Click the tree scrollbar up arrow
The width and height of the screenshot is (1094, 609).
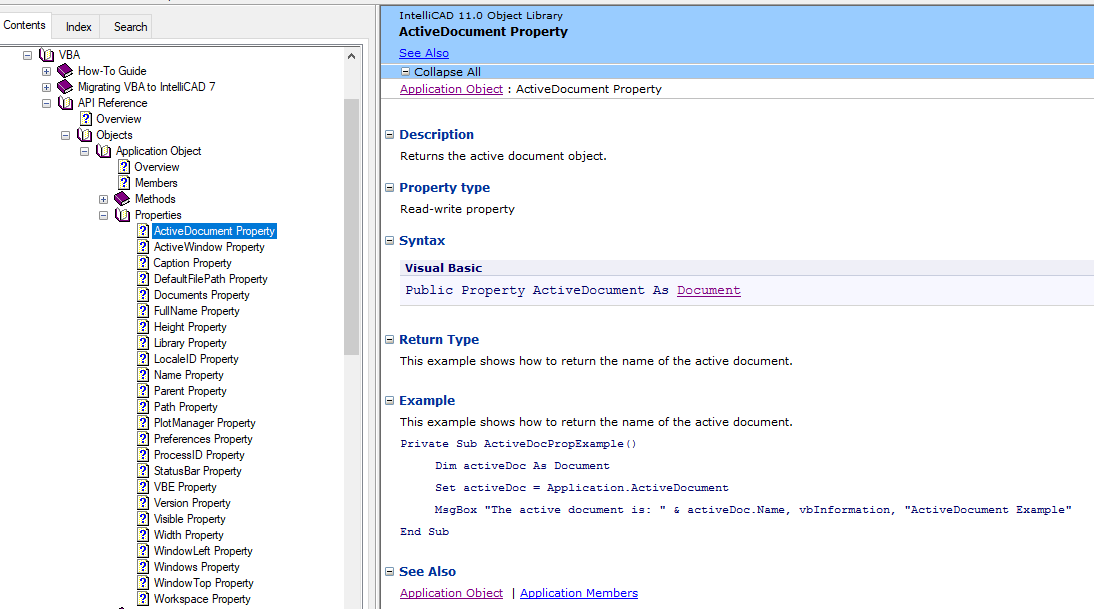(x=352, y=56)
